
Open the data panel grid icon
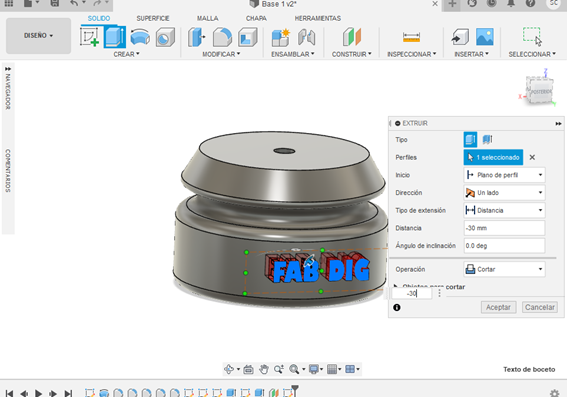click(x=8, y=3)
